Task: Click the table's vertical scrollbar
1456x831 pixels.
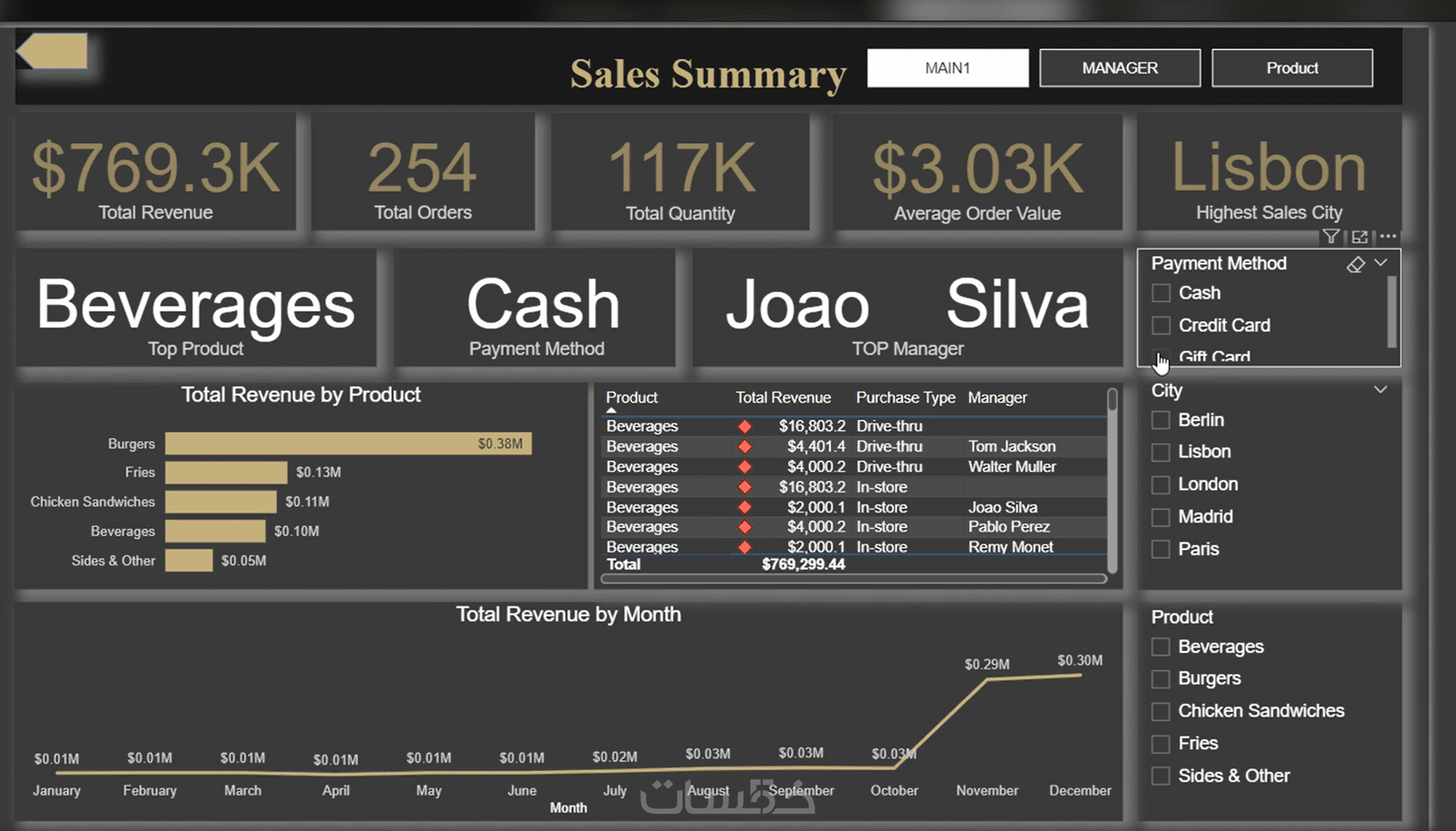Action: [x=1112, y=480]
